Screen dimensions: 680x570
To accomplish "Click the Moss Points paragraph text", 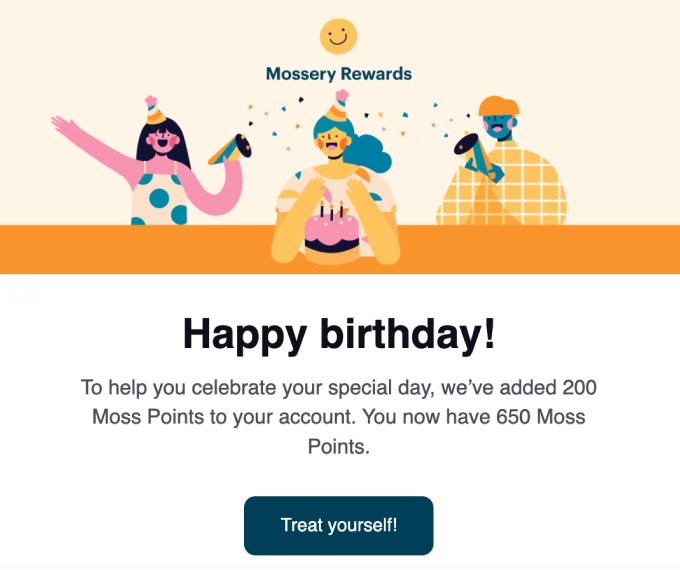I will 339,417.
